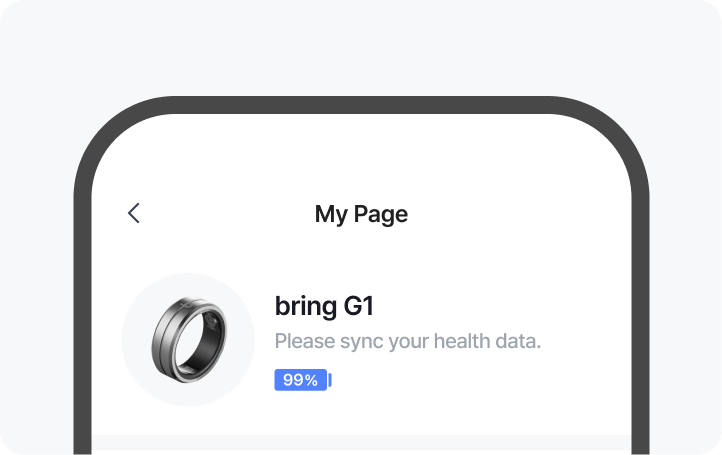The width and height of the screenshot is (722, 455).
Task: Check the battery charge badge
Action: coord(302,380)
